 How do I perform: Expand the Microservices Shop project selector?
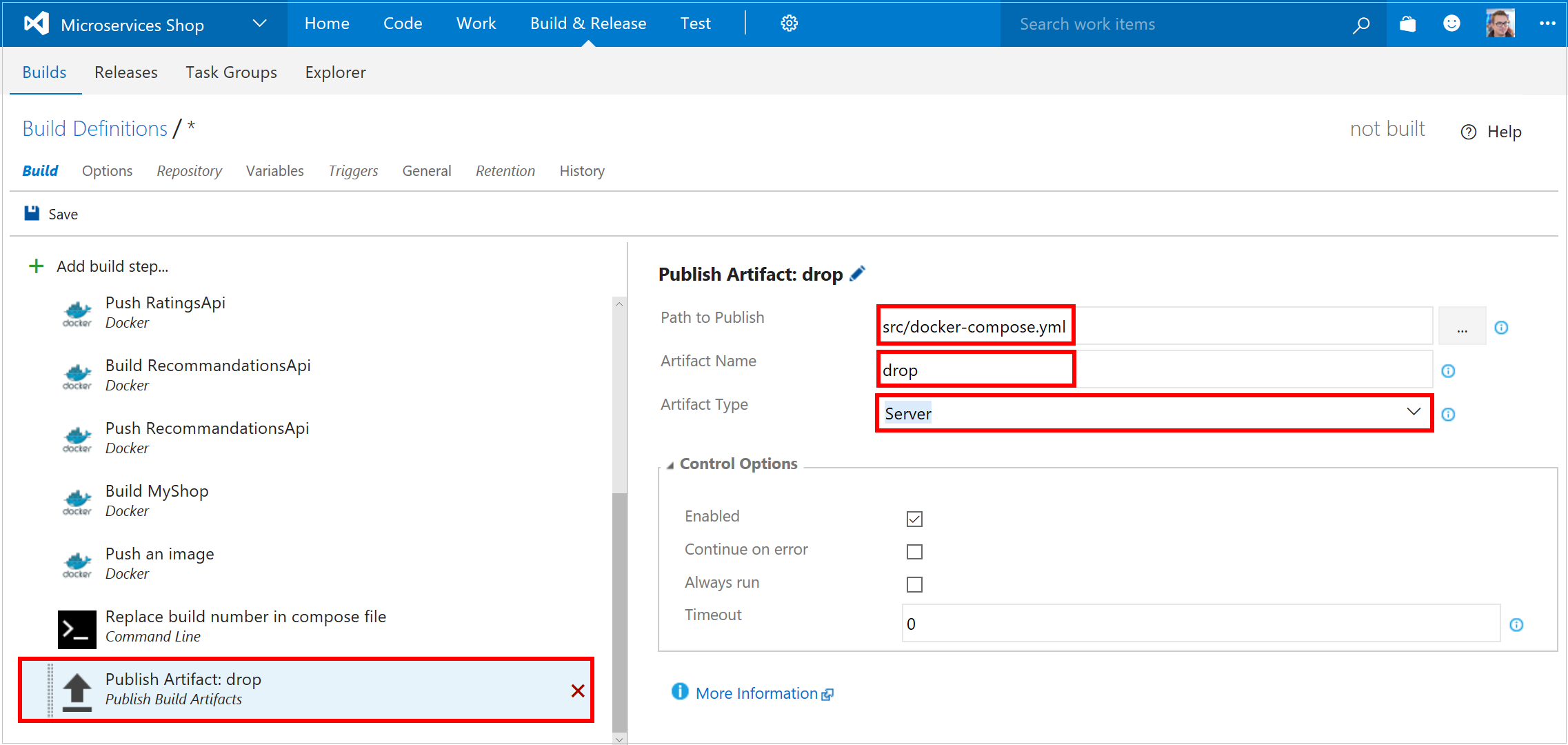point(259,23)
